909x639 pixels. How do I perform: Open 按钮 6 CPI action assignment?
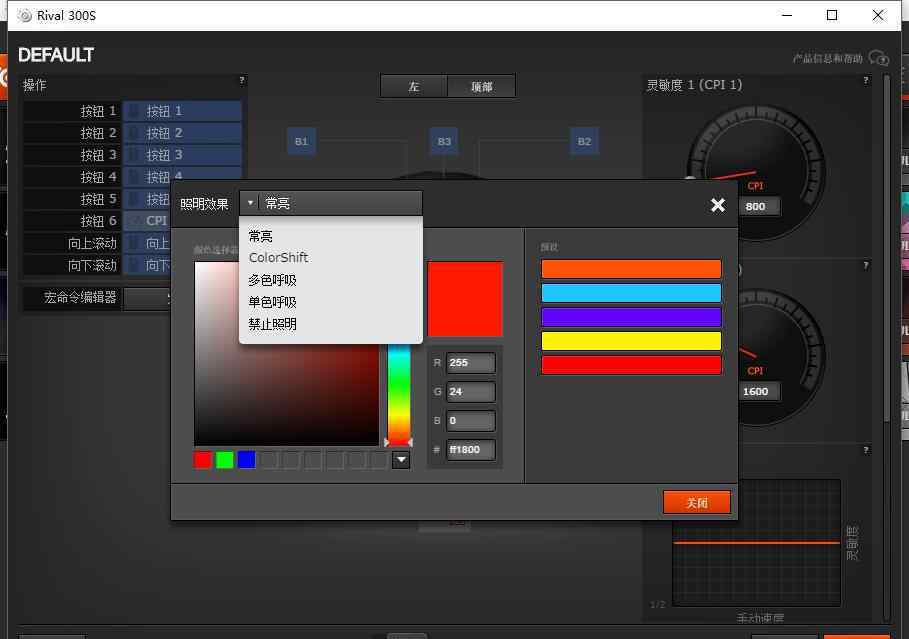[x=147, y=221]
